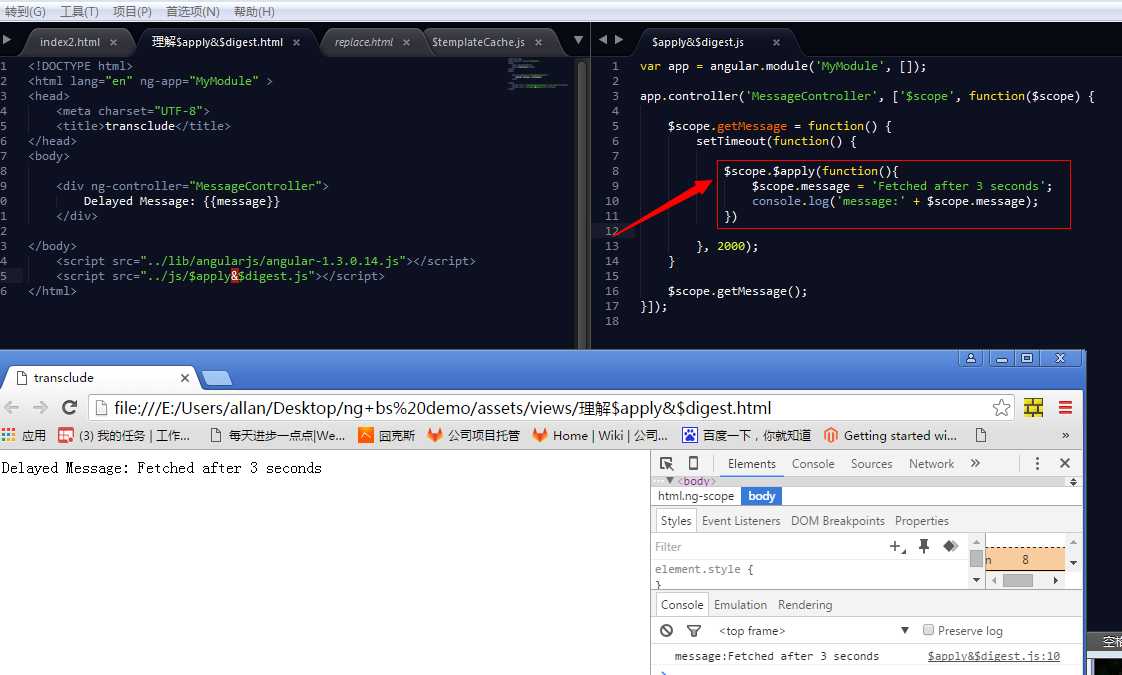Screen dimensions: 1122x675
Task: Open the DOM Breakpoints sidebar tab
Action: click(837, 521)
